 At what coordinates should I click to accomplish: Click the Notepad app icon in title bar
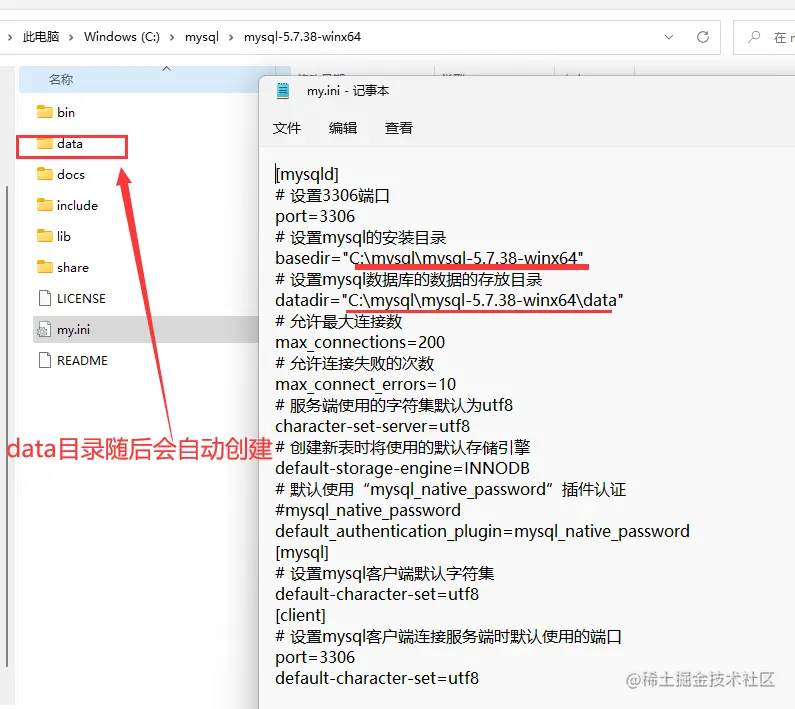283,91
